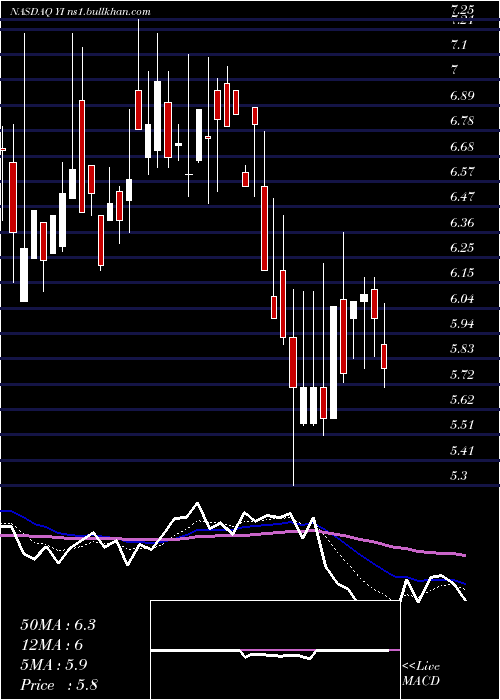Click the 6.36 price axis label
Screen dimensions: 500x700
[x=463, y=223]
